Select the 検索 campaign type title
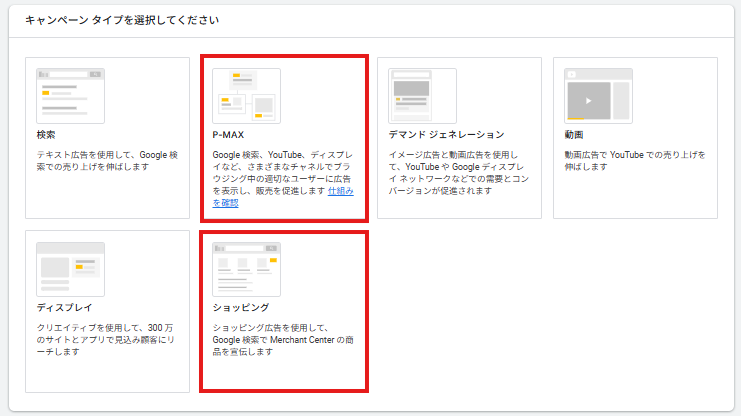Image resolution: width=741 pixels, height=416 pixels. point(46,134)
